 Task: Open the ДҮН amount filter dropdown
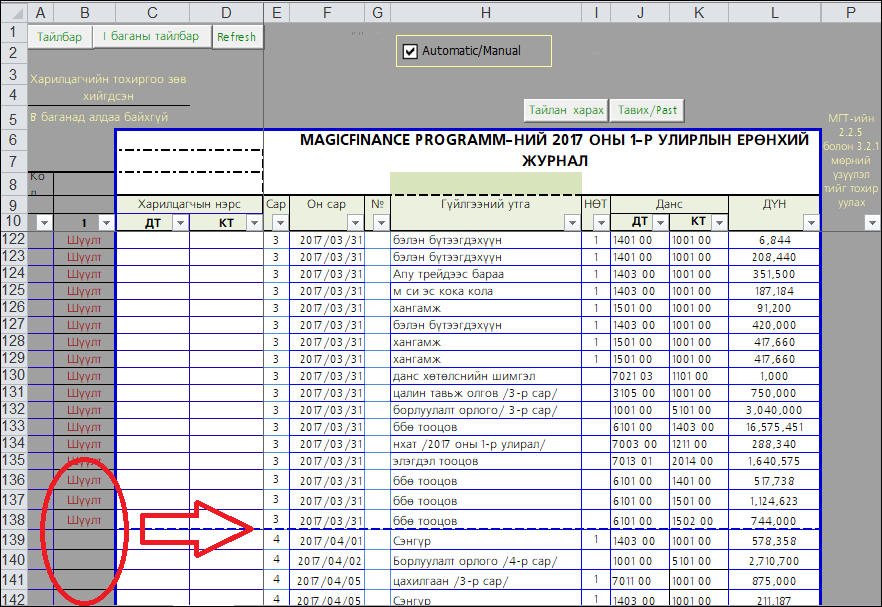[x=810, y=223]
